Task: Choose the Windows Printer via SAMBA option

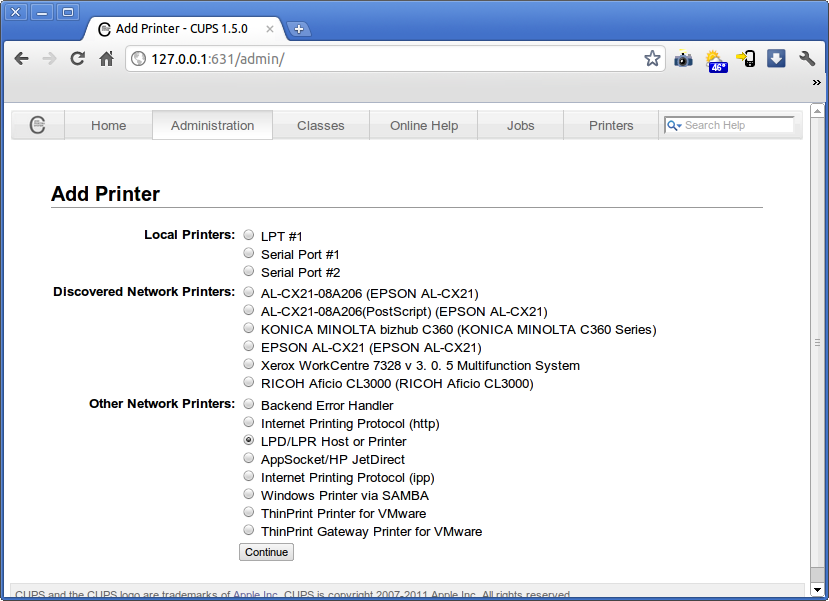Action: [x=249, y=494]
